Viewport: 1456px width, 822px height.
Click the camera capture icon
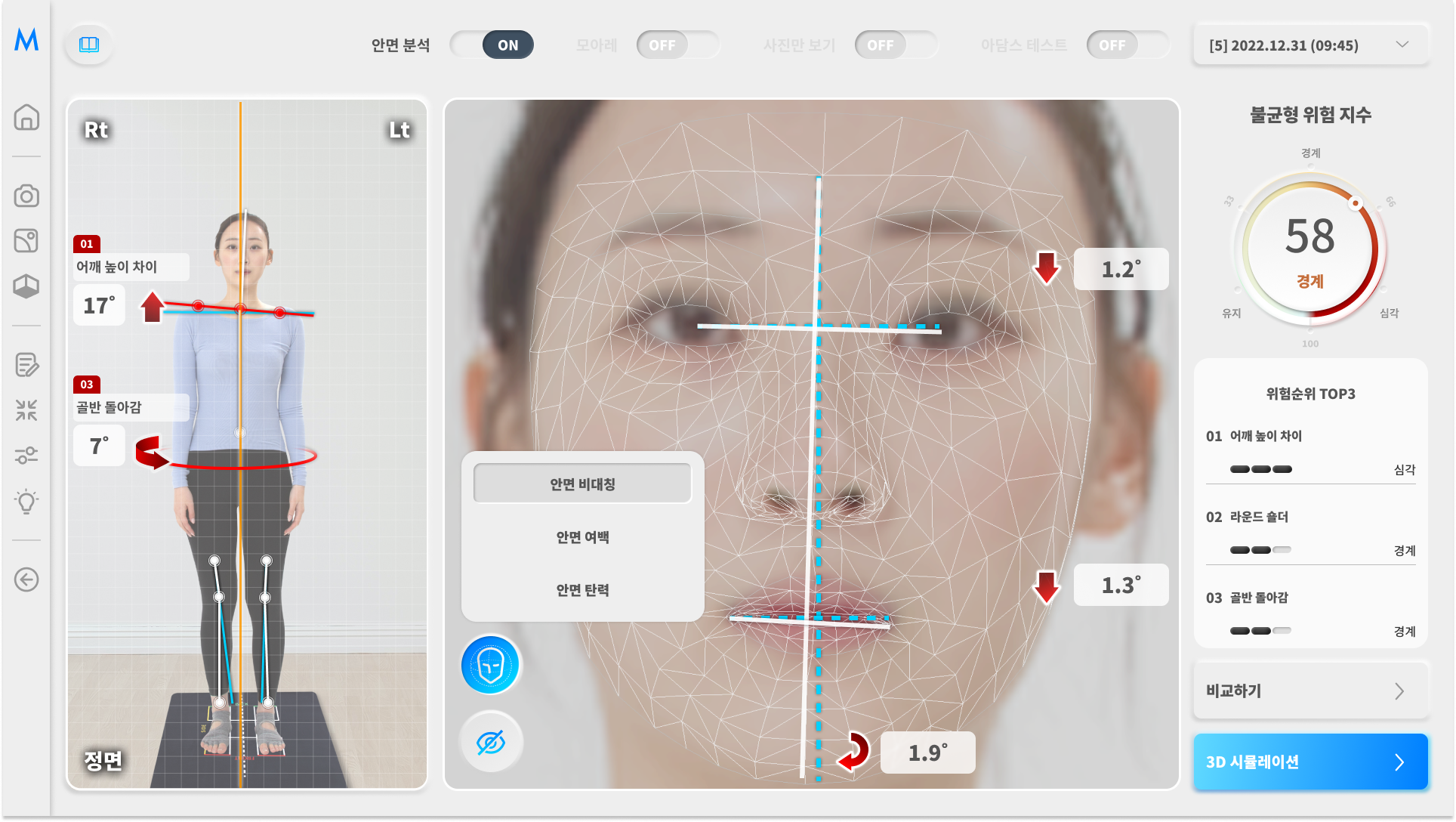[x=26, y=196]
